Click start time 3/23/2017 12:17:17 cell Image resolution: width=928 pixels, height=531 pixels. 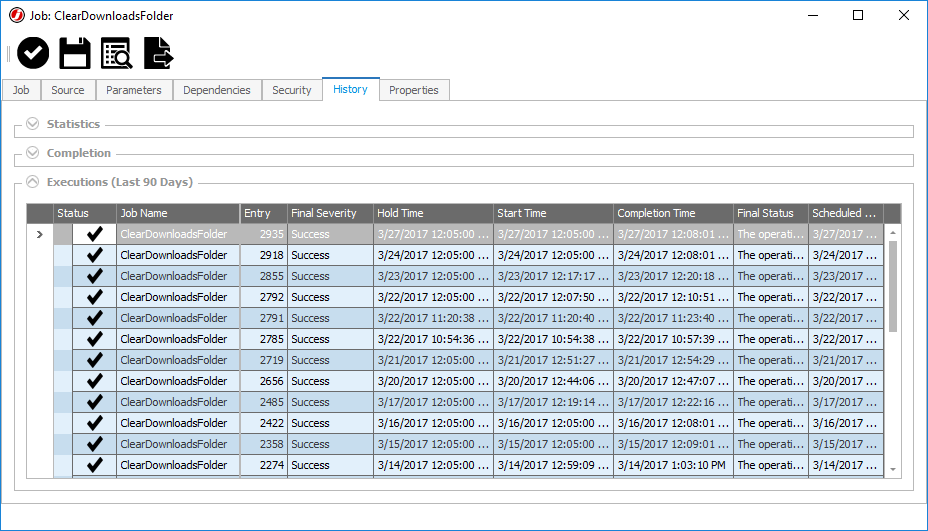pos(553,276)
